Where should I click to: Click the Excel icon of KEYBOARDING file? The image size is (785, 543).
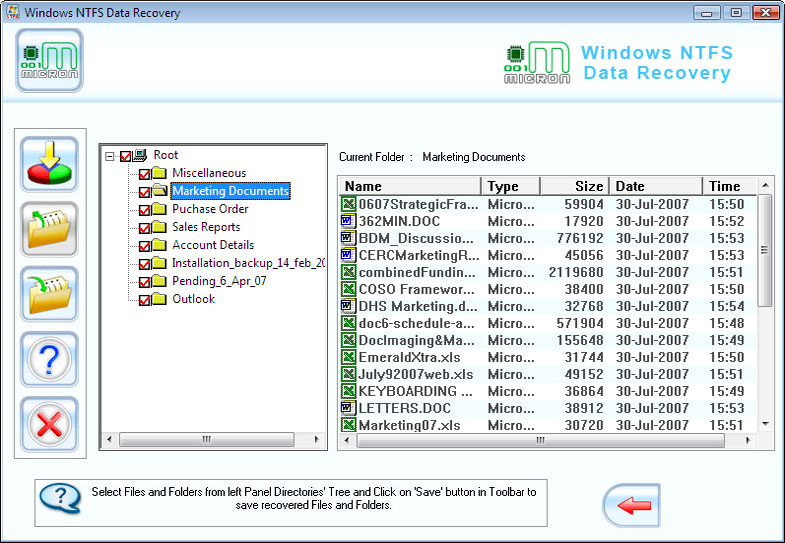(x=348, y=391)
